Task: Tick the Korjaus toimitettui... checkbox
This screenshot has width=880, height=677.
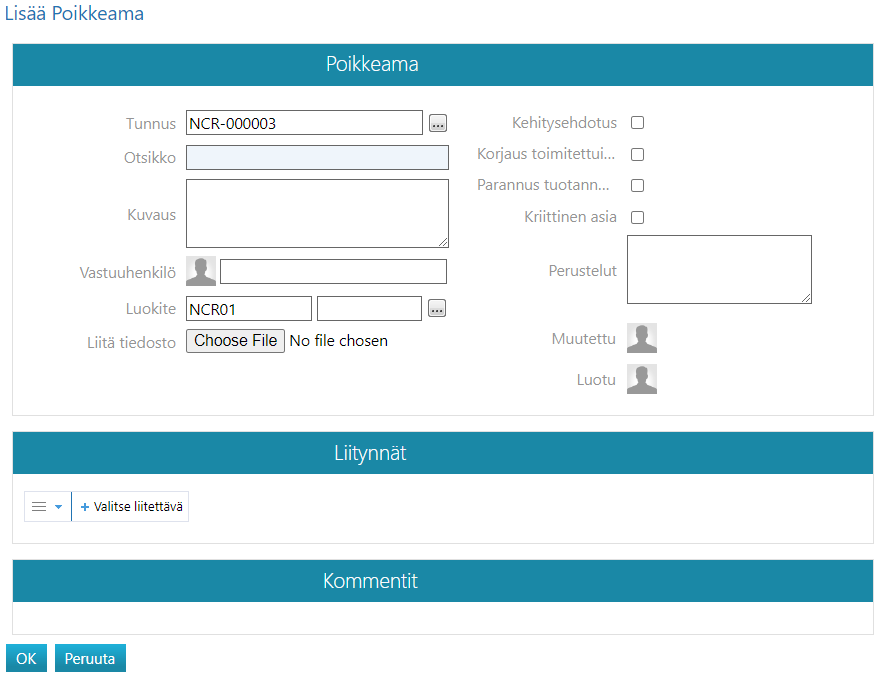Action: [637, 155]
